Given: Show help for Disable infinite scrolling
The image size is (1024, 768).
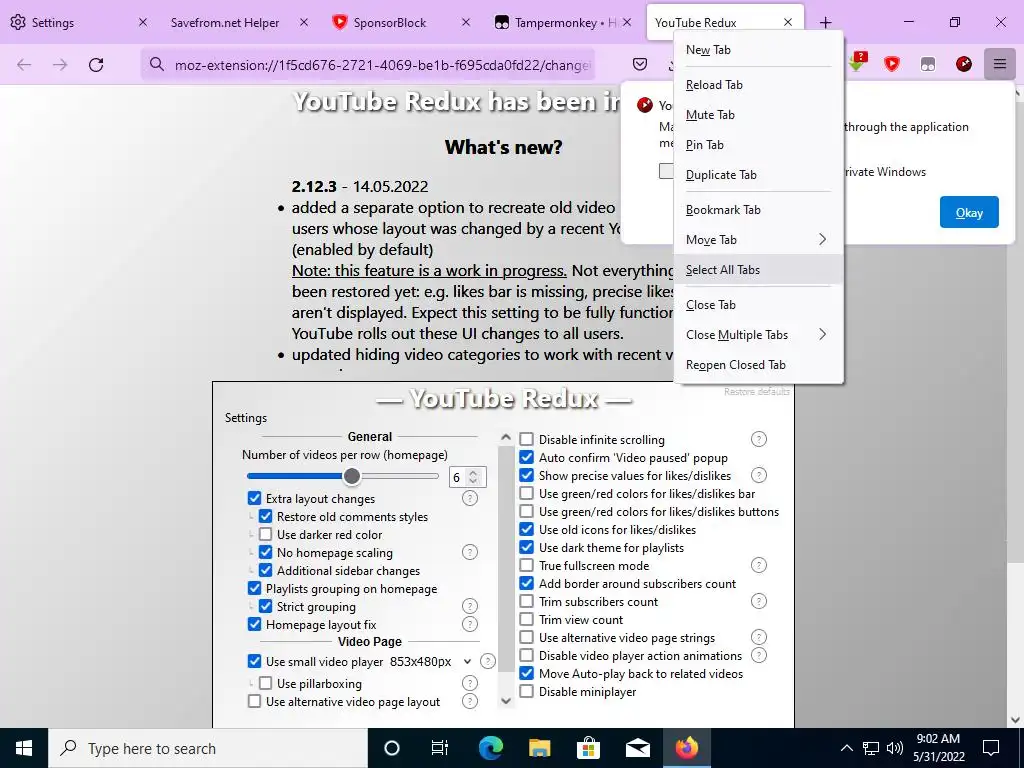Looking at the screenshot, I should point(758,440).
